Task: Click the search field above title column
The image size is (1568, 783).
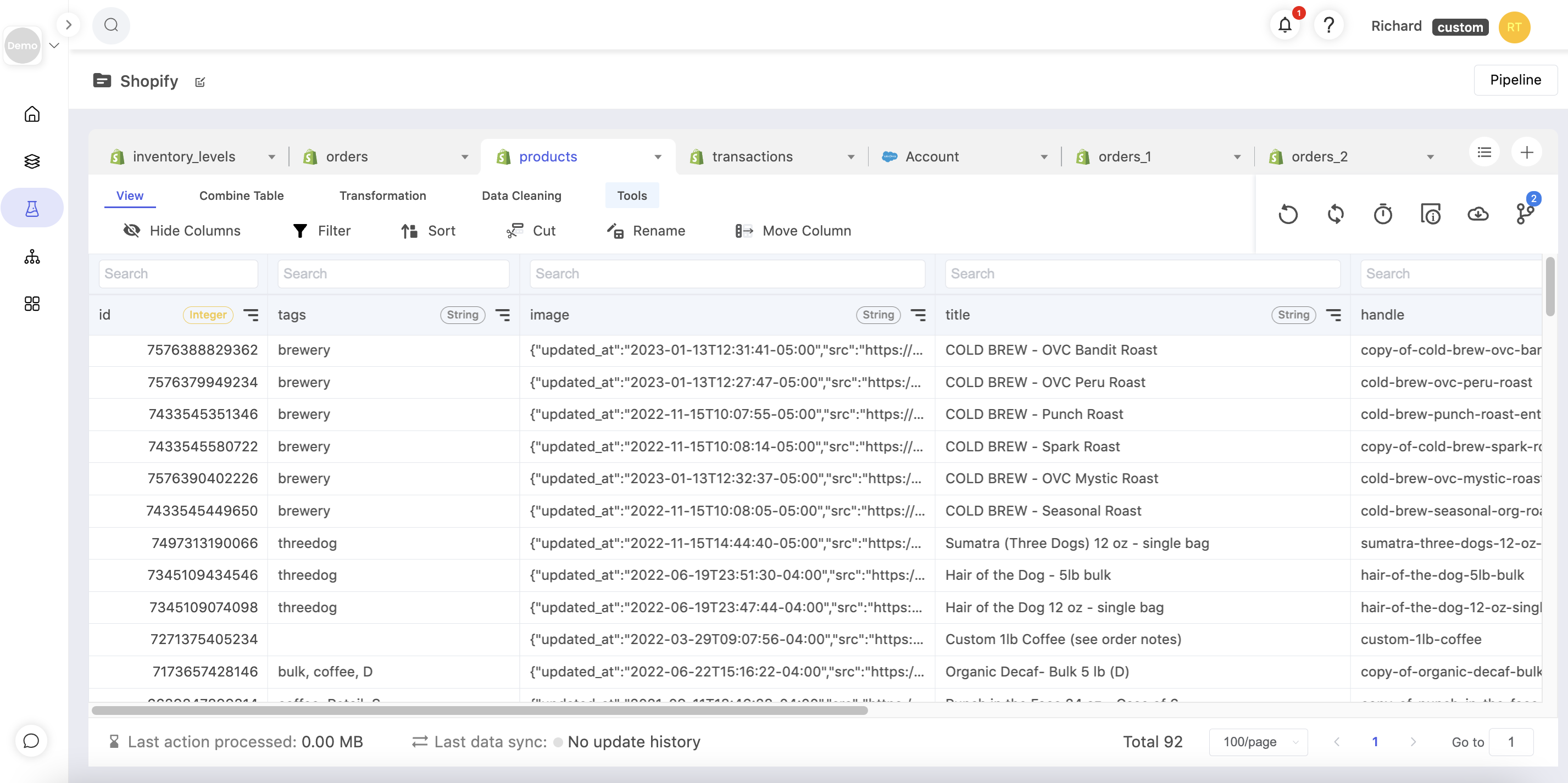Action: [1142, 274]
